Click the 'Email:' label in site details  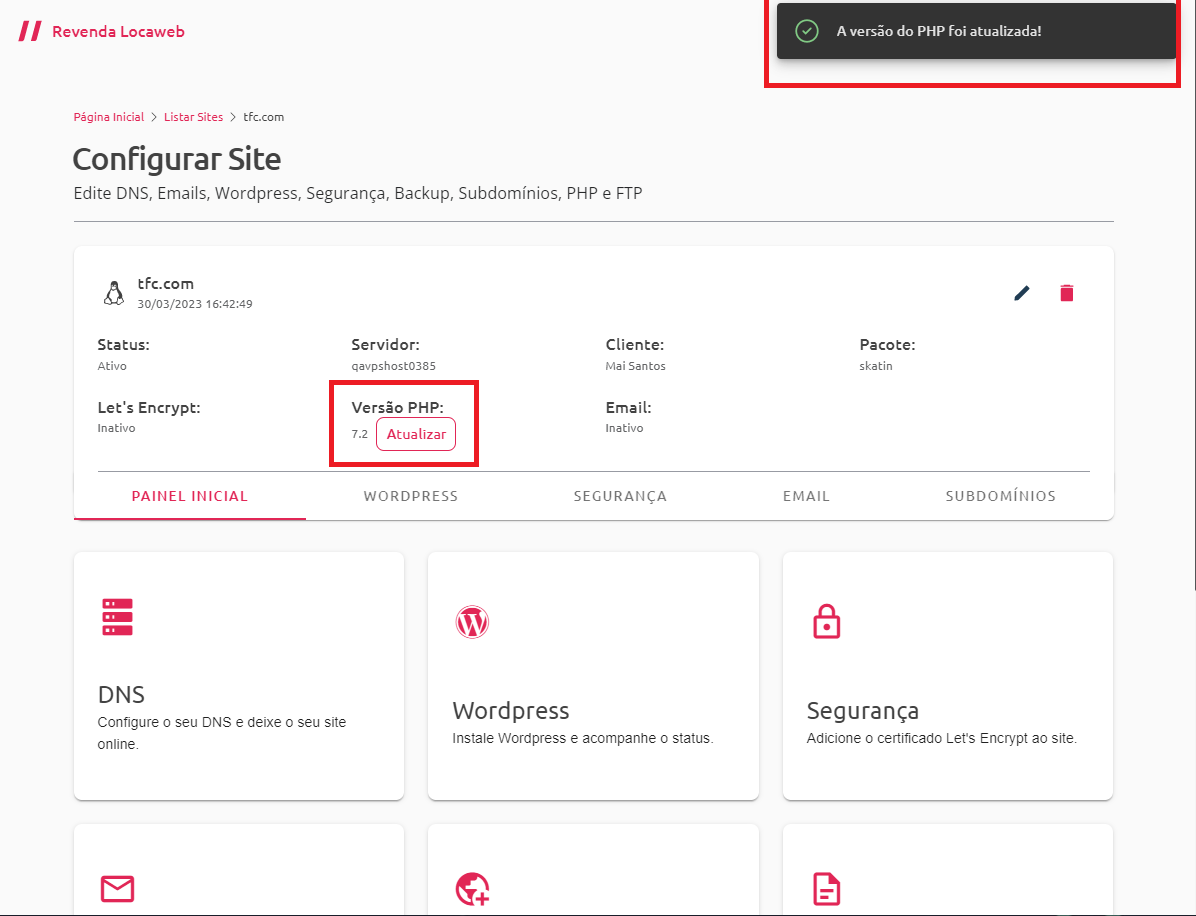[x=629, y=407]
